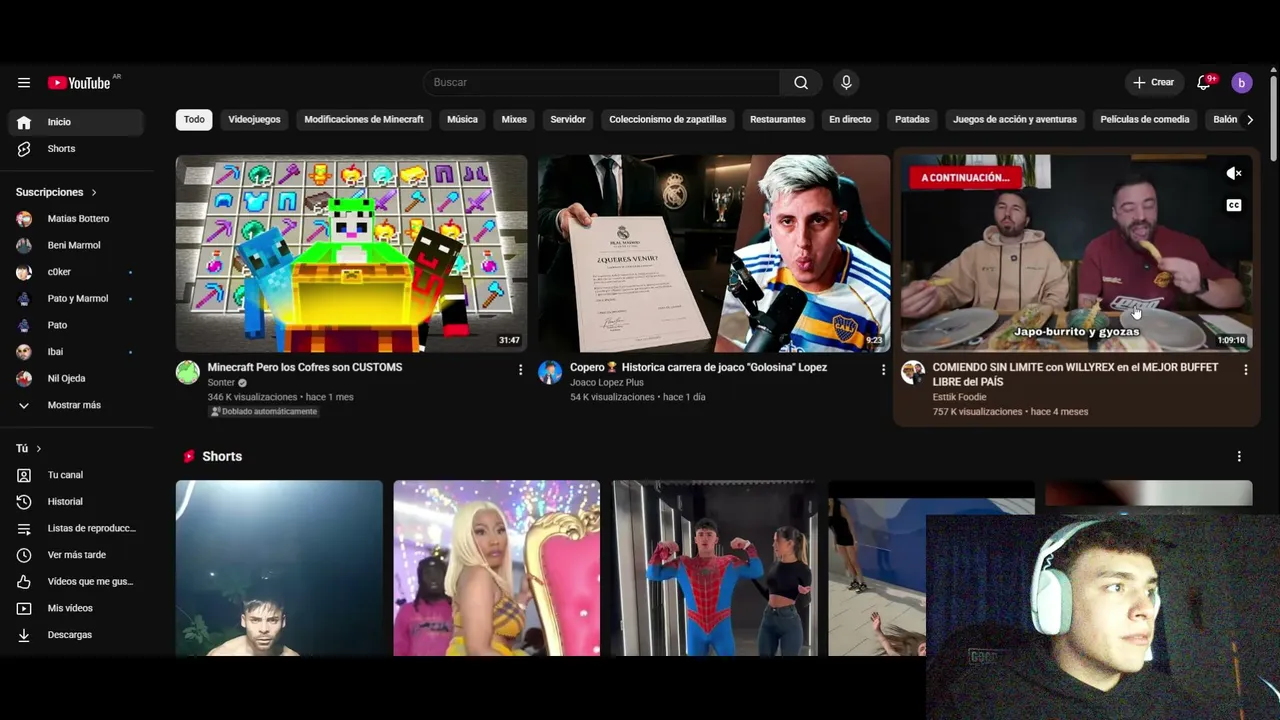1280x720 pixels.
Task: Filter by Juegos de acción y aventuras
Action: [x=1015, y=120]
